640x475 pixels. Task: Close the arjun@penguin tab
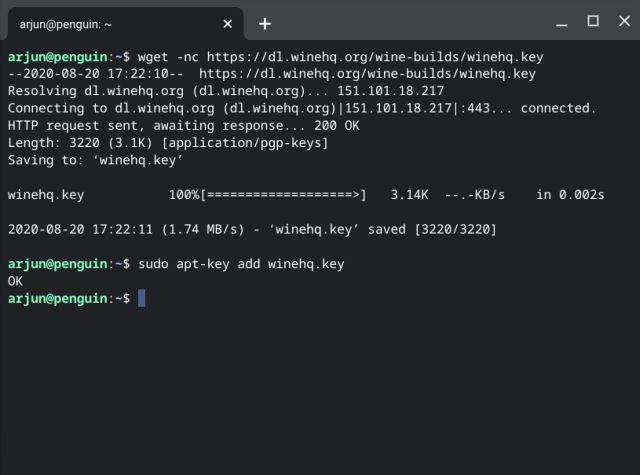(228, 23)
